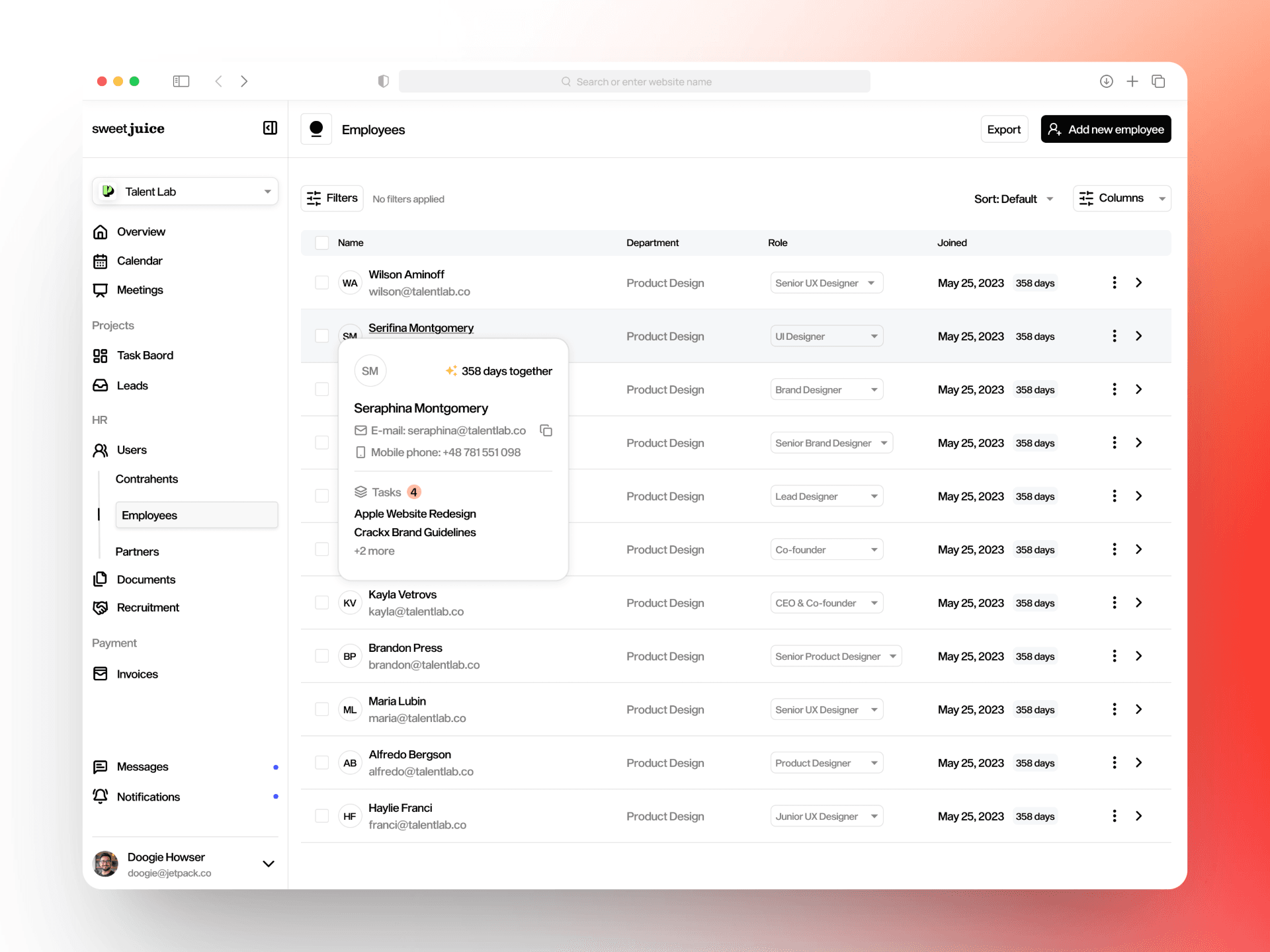Click the browser address search field
This screenshot has height=952, width=1270.
tap(635, 82)
